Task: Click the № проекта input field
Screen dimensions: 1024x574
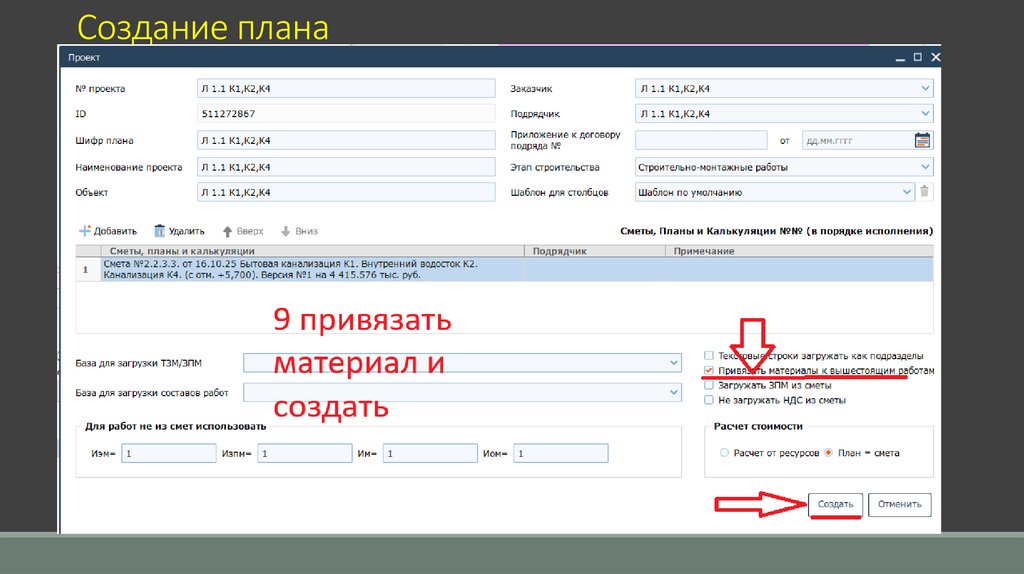Action: click(346, 88)
